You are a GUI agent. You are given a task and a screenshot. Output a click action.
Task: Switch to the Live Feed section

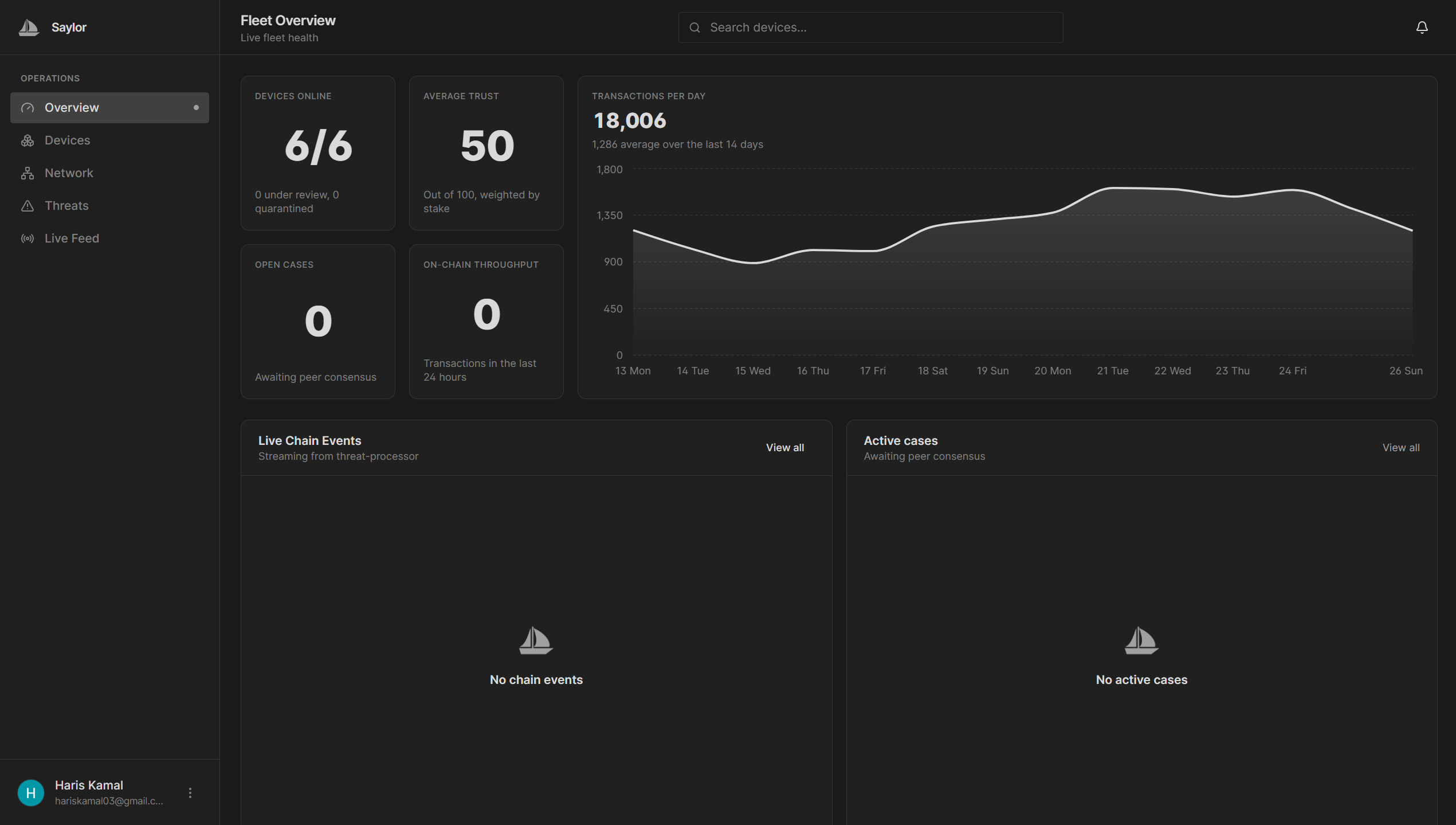(72, 238)
